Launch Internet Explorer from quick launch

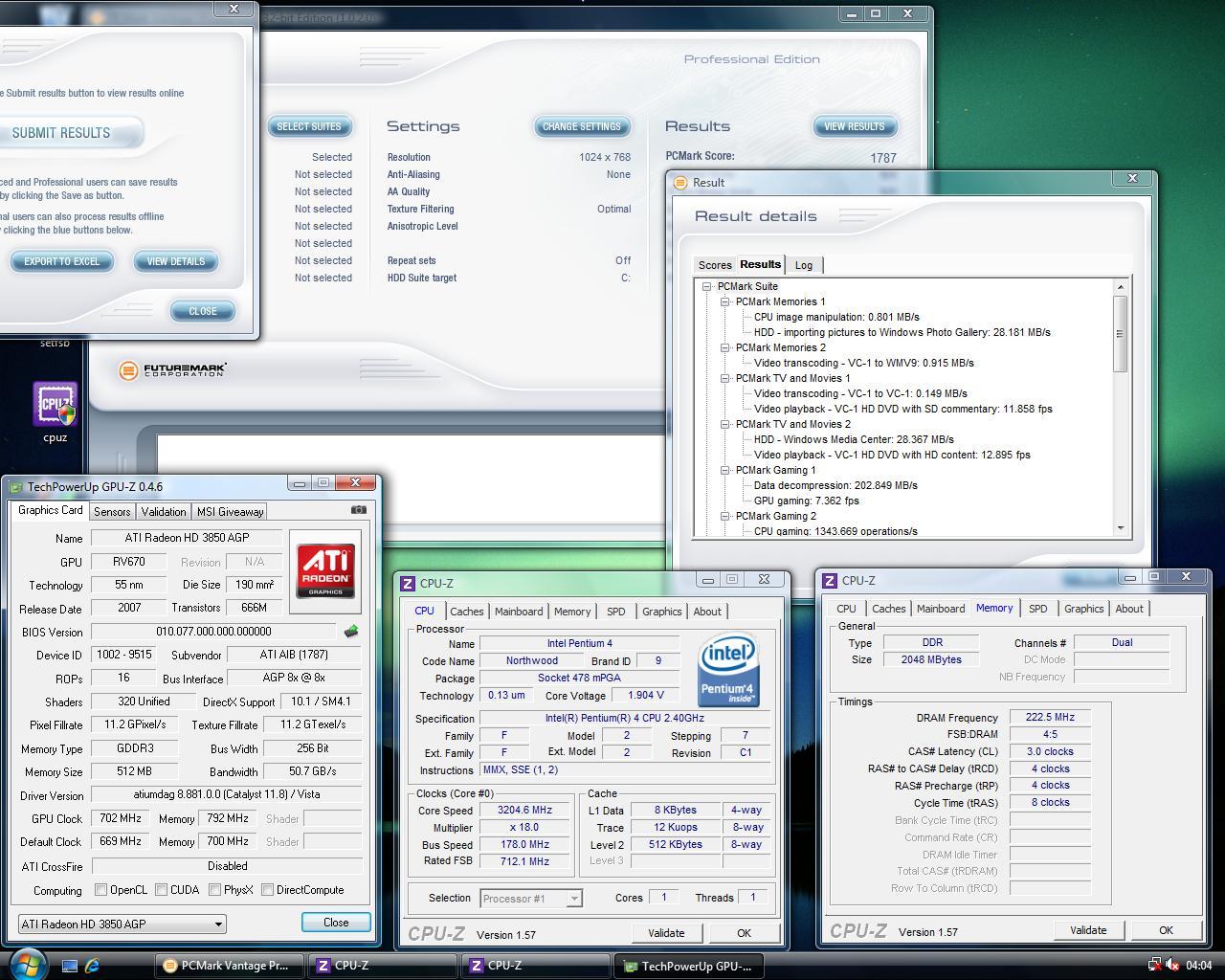pos(93,966)
